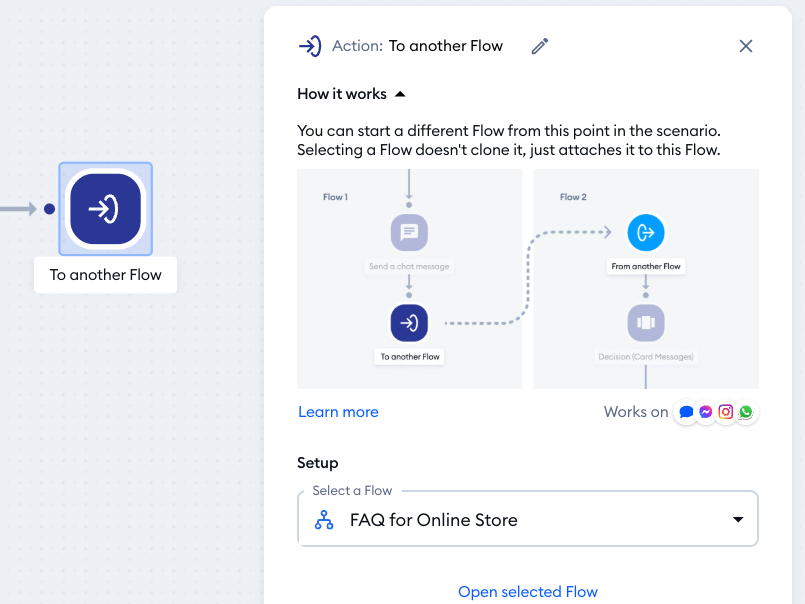
Task: Click the pencil icon to rename action
Action: pyautogui.click(x=540, y=46)
